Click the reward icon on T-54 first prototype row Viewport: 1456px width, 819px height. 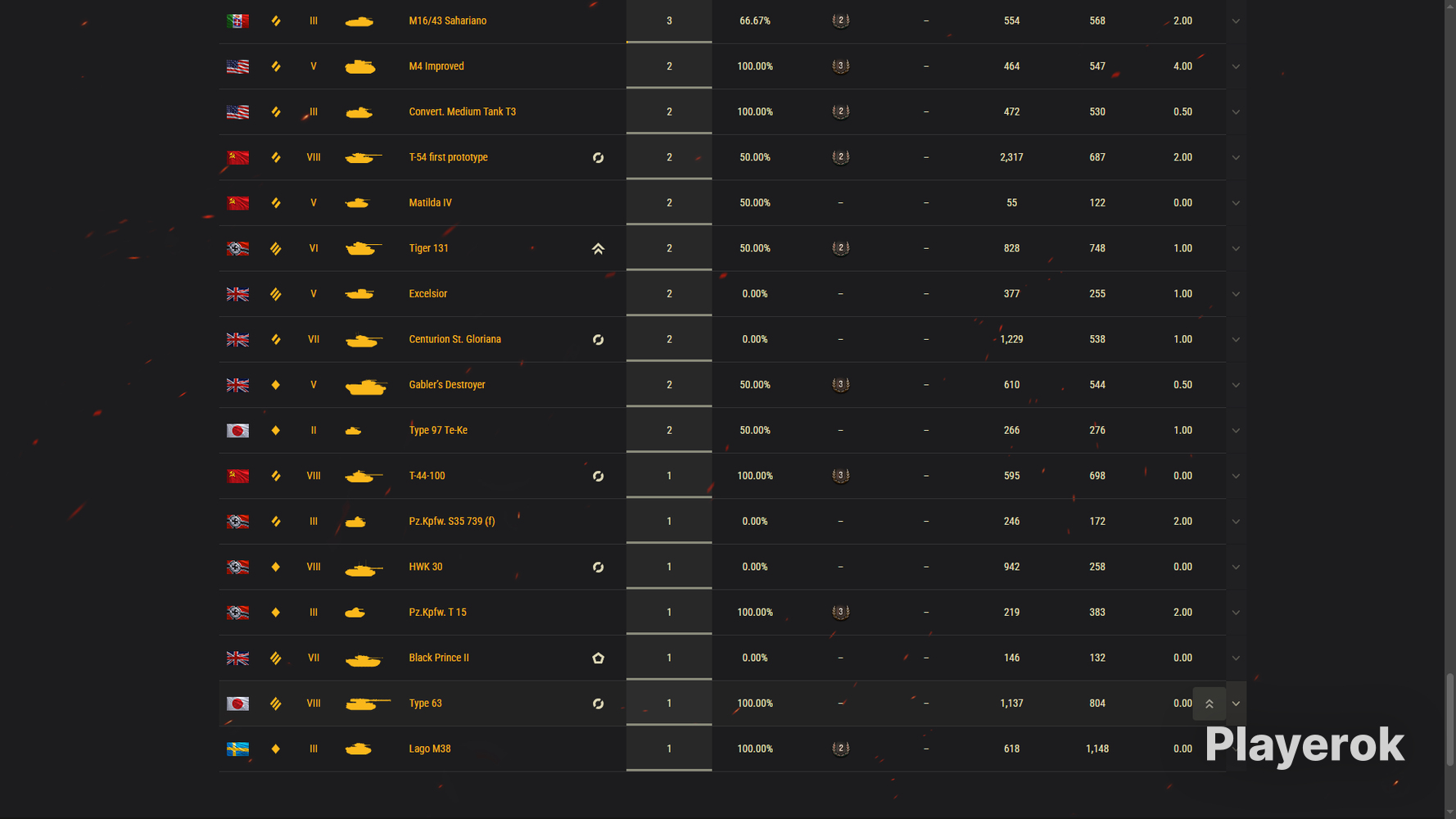click(x=598, y=157)
